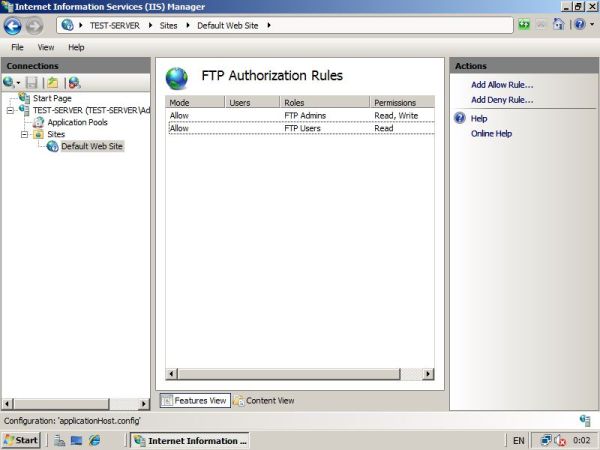600x450 pixels.
Task: Click the network tray icon
Action: [x=546, y=441]
